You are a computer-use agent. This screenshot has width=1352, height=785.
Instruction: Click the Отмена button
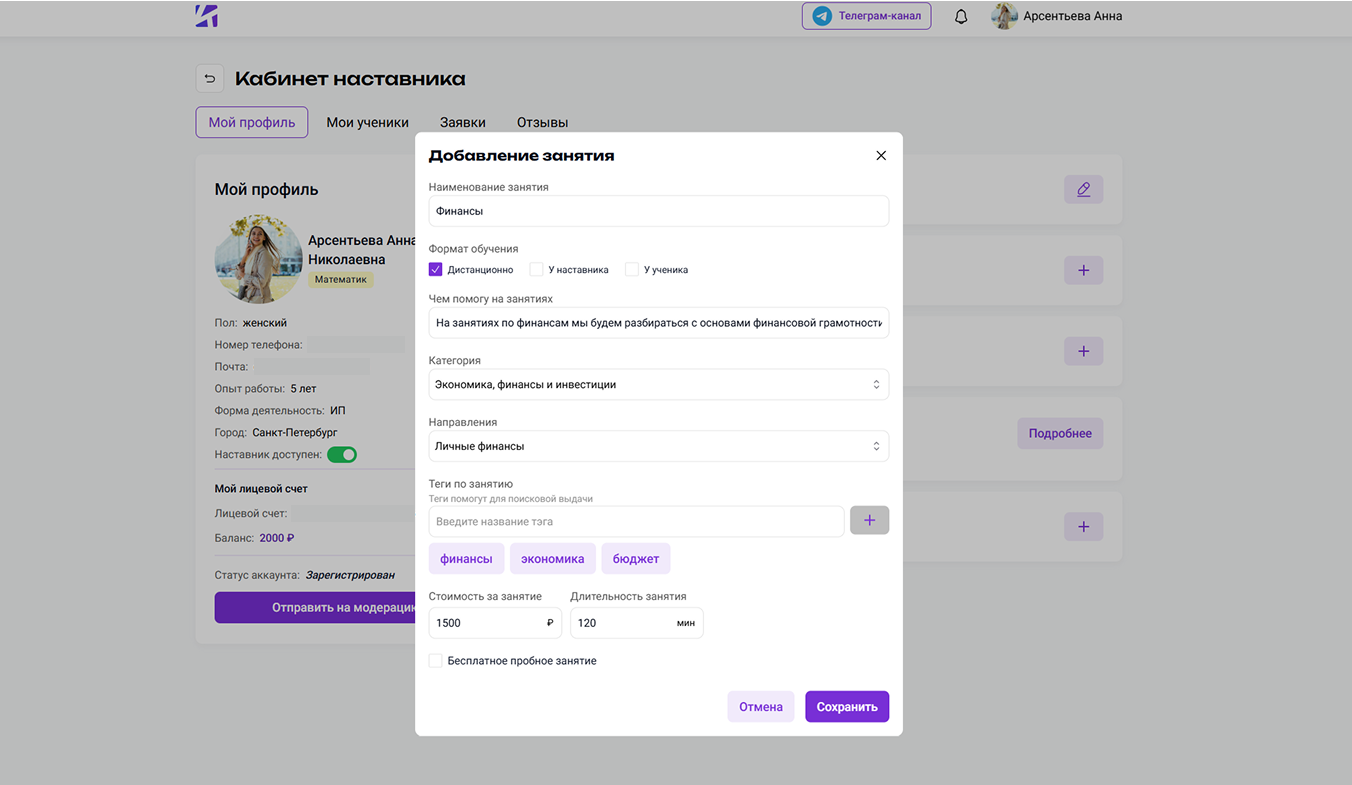click(760, 707)
